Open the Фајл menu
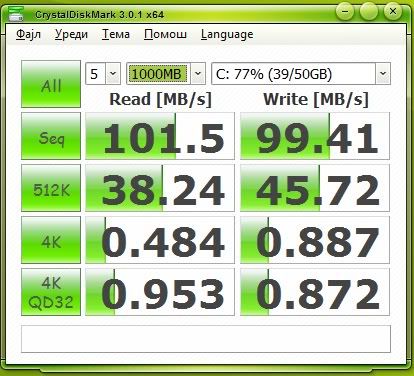Image resolution: width=414 pixels, height=376 pixels. [28, 34]
